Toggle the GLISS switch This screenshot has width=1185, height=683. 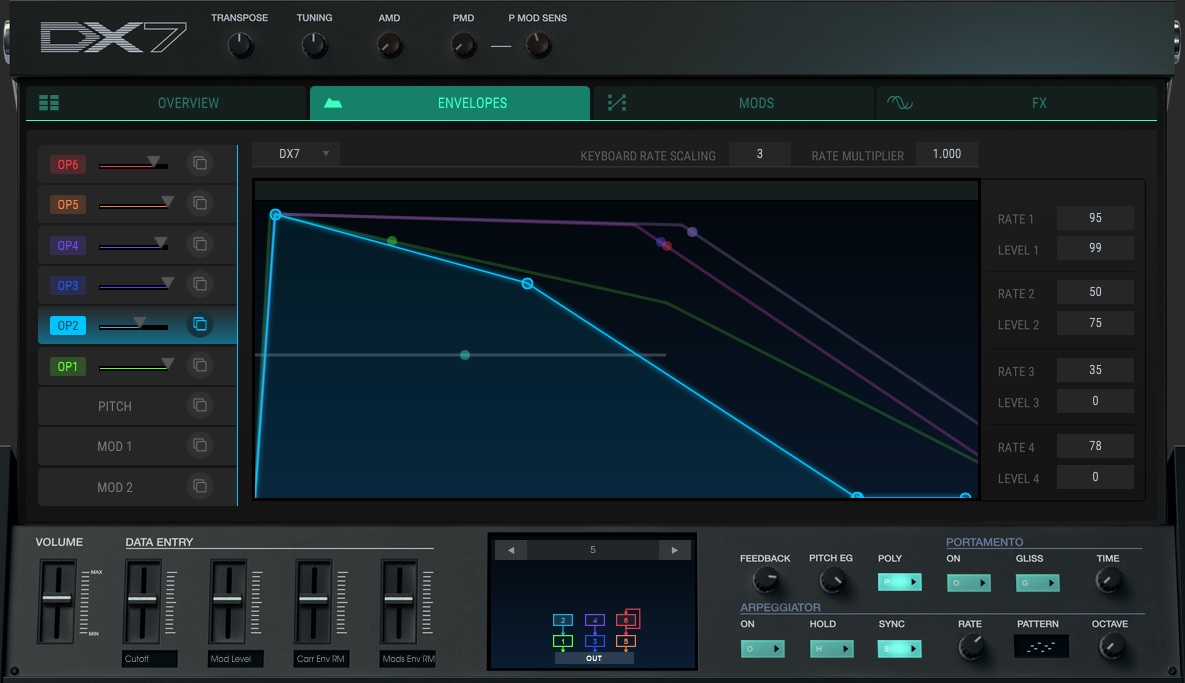pyautogui.click(x=1038, y=583)
